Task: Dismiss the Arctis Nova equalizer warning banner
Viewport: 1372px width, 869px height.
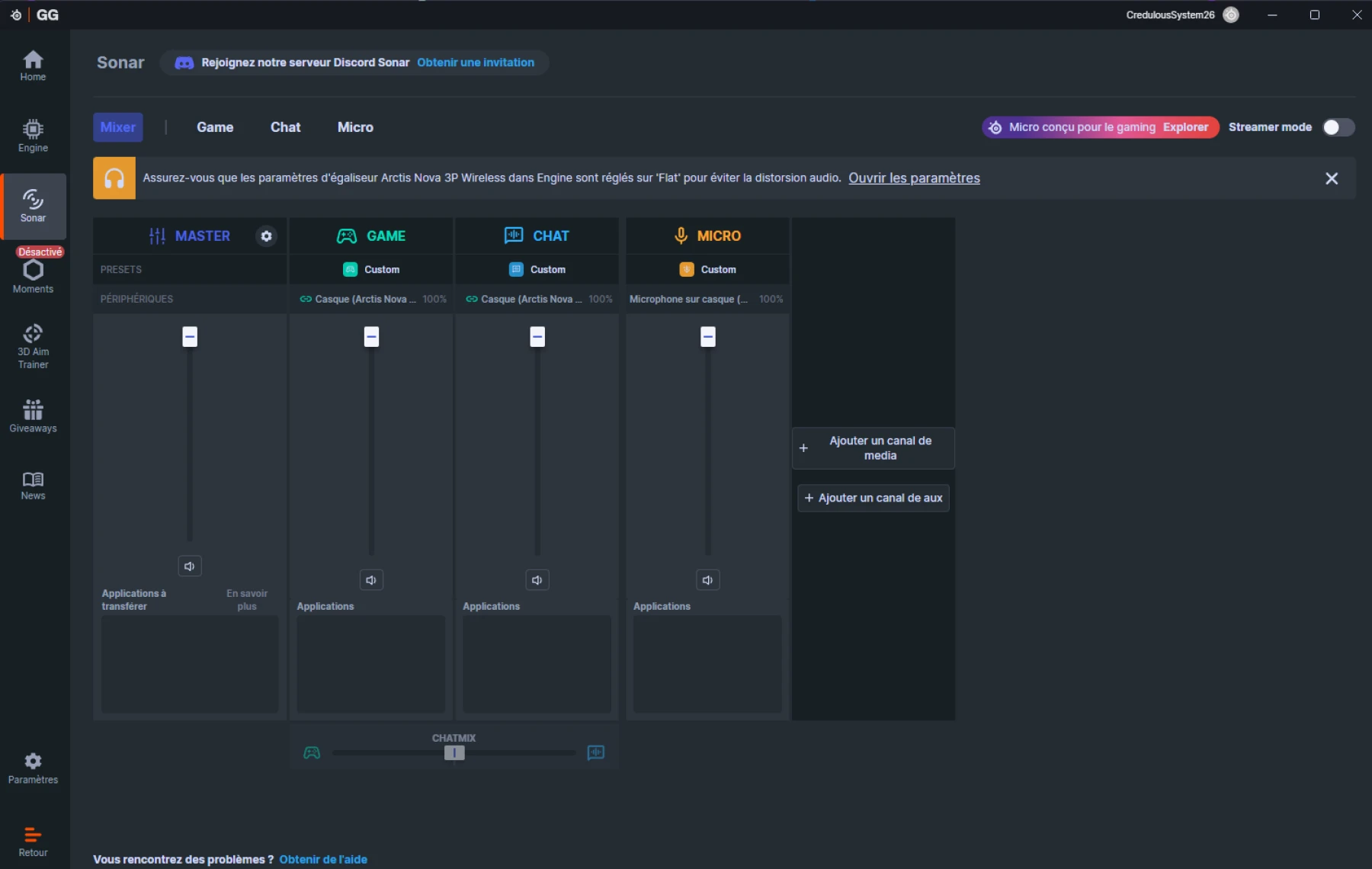Action: 1332,178
